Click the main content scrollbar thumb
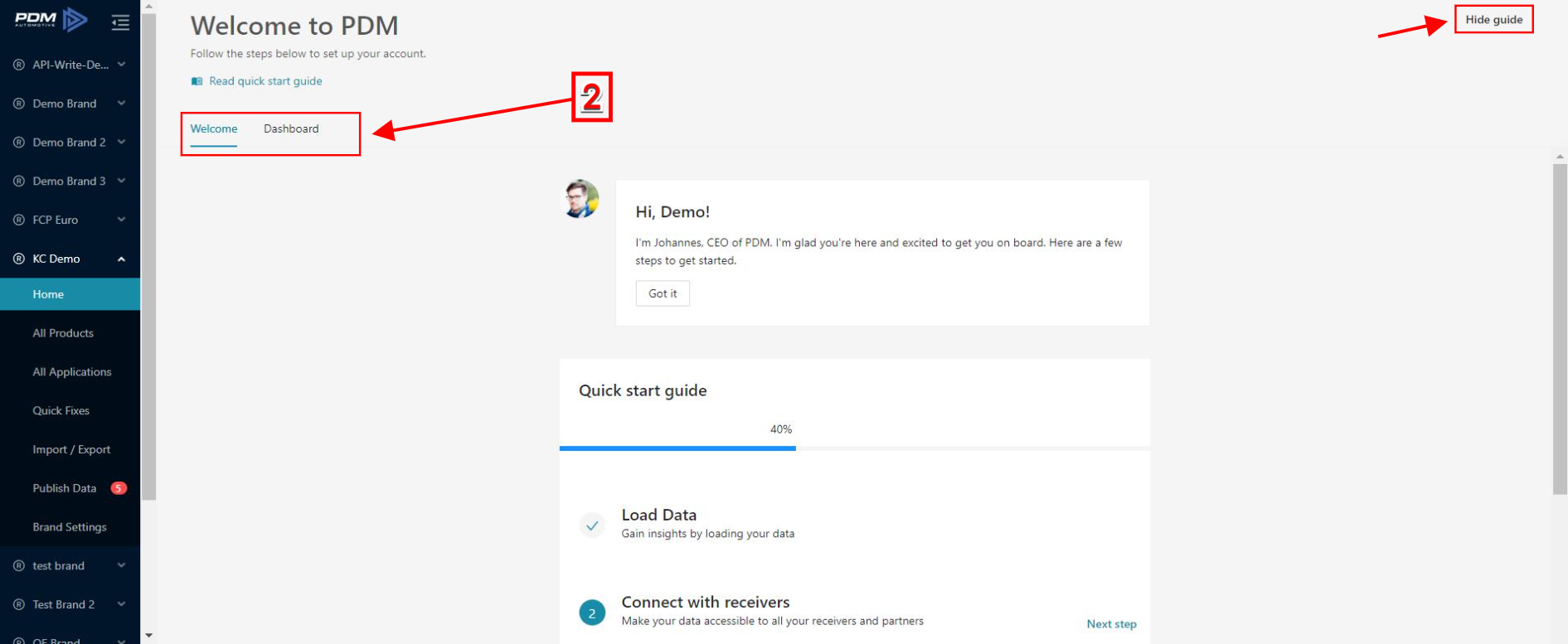 (1560, 329)
